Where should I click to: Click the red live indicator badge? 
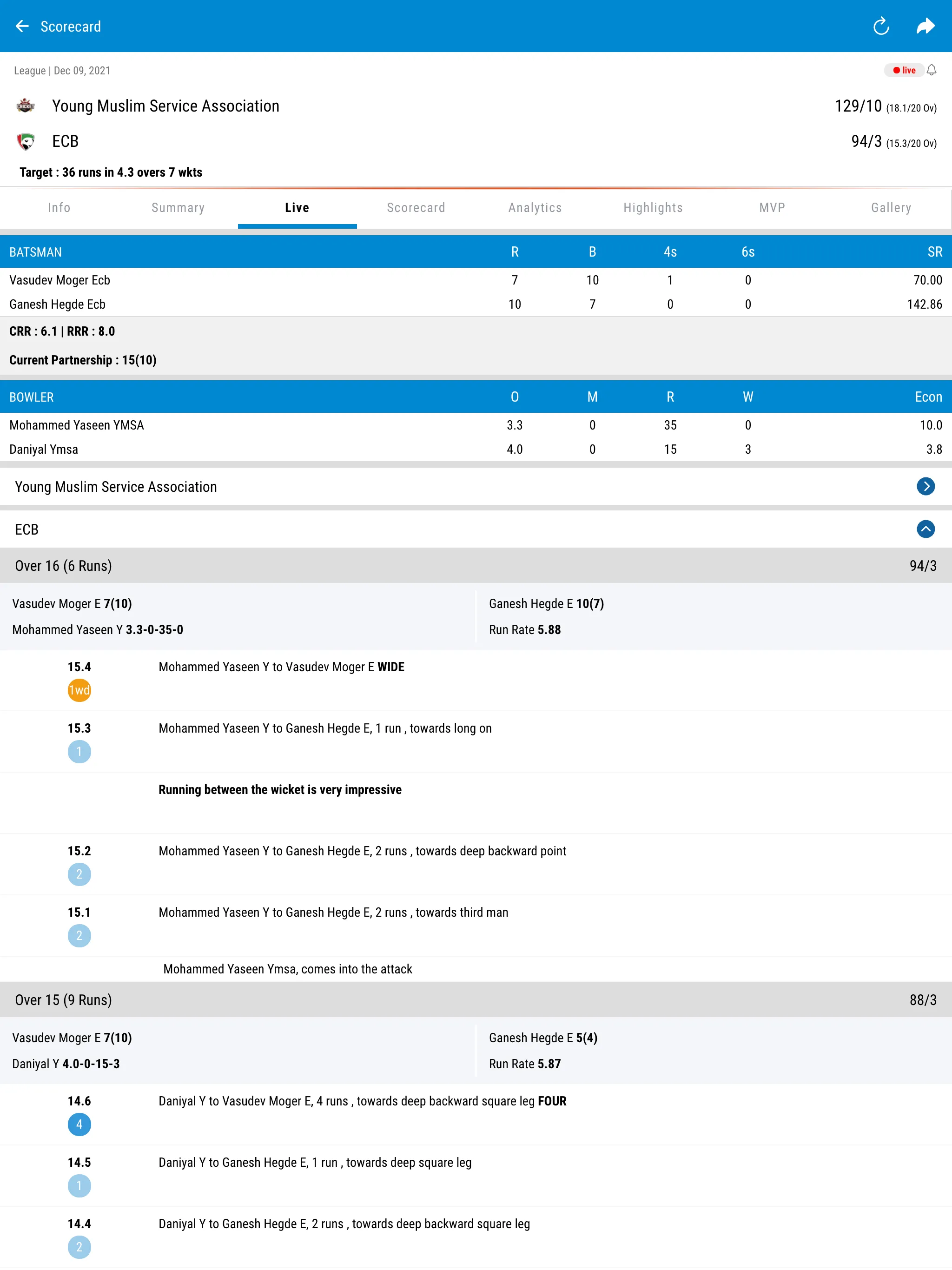click(905, 70)
